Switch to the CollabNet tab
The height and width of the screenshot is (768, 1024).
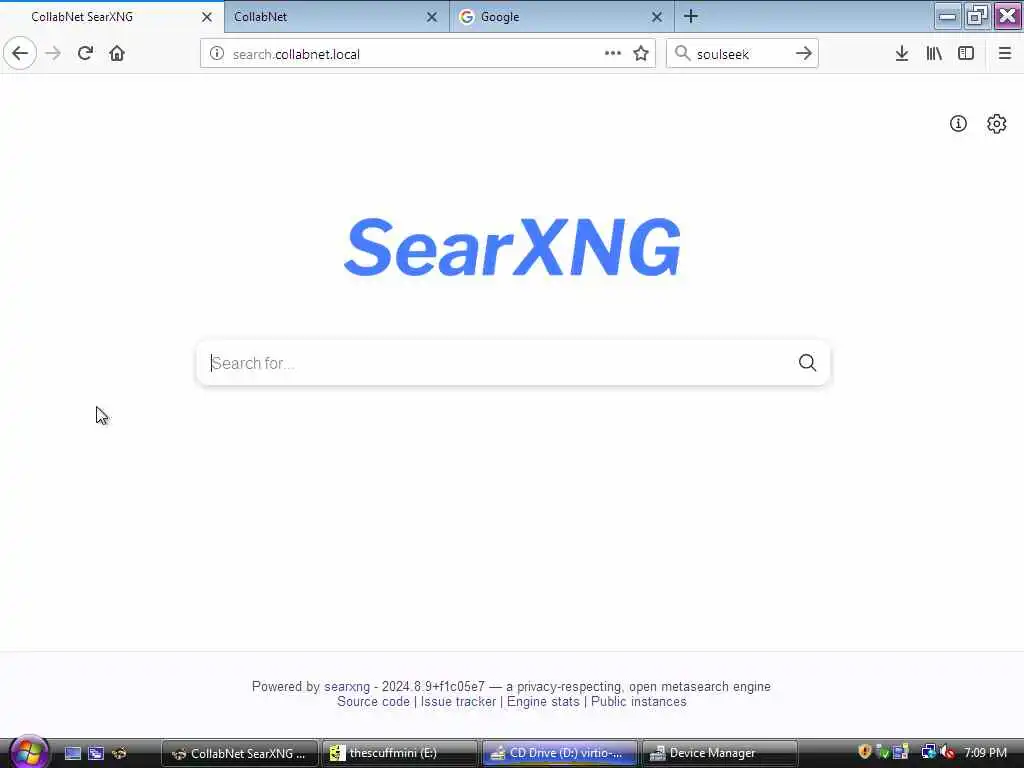[337, 17]
